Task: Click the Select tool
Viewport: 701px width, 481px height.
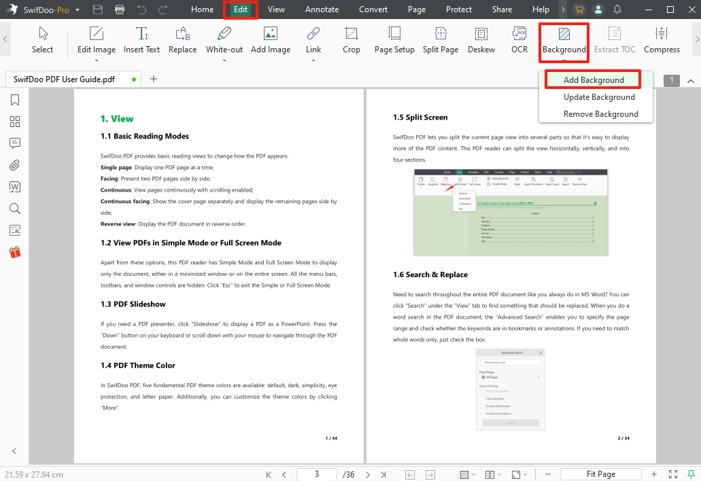Action: pyautogui.click(x=42, y=40)
